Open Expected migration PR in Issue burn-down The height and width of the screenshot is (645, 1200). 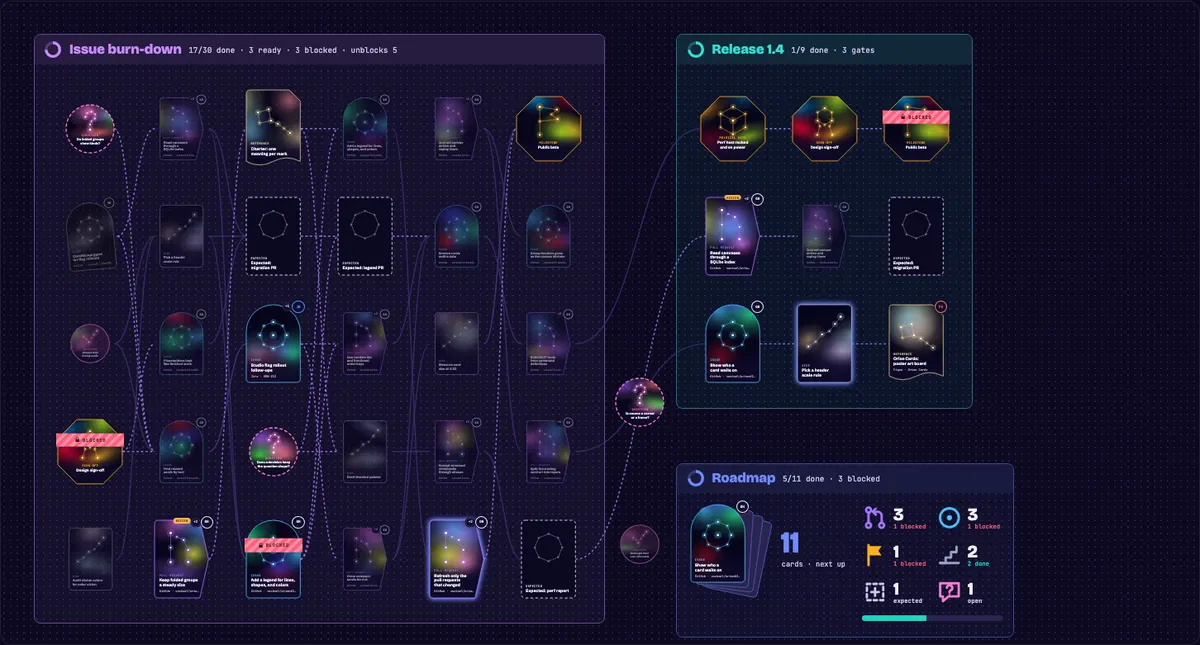[273, 236]
